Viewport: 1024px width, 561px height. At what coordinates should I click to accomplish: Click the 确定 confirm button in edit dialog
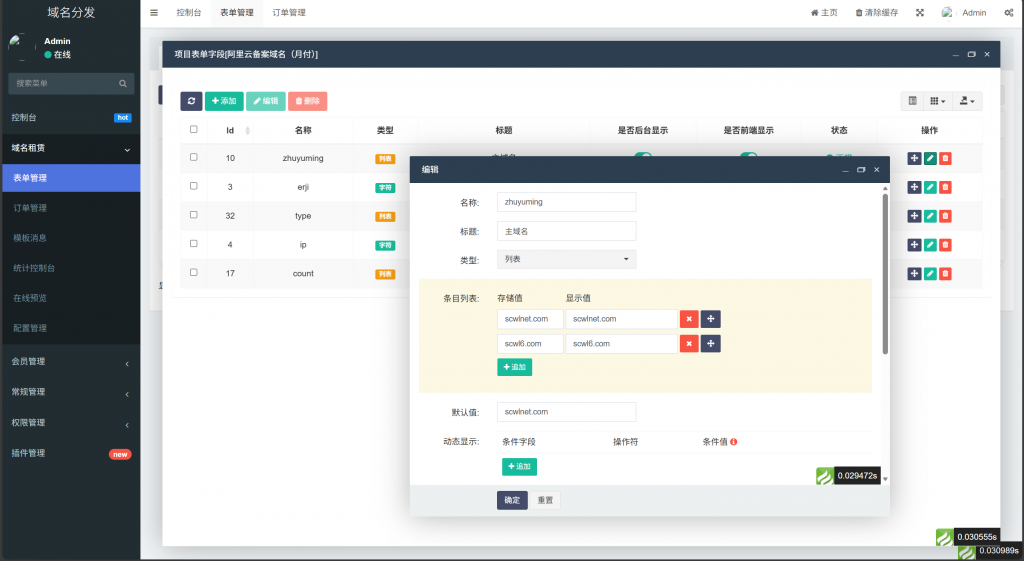click(x=512, y=500)
